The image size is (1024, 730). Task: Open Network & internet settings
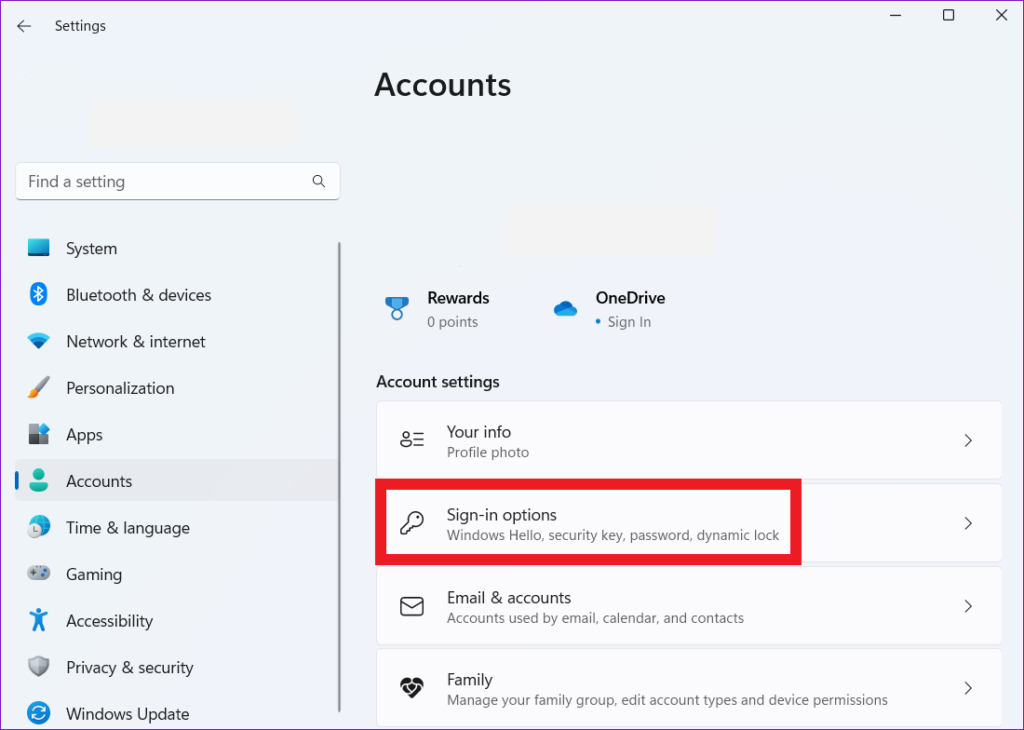click(x=176, y=341)
